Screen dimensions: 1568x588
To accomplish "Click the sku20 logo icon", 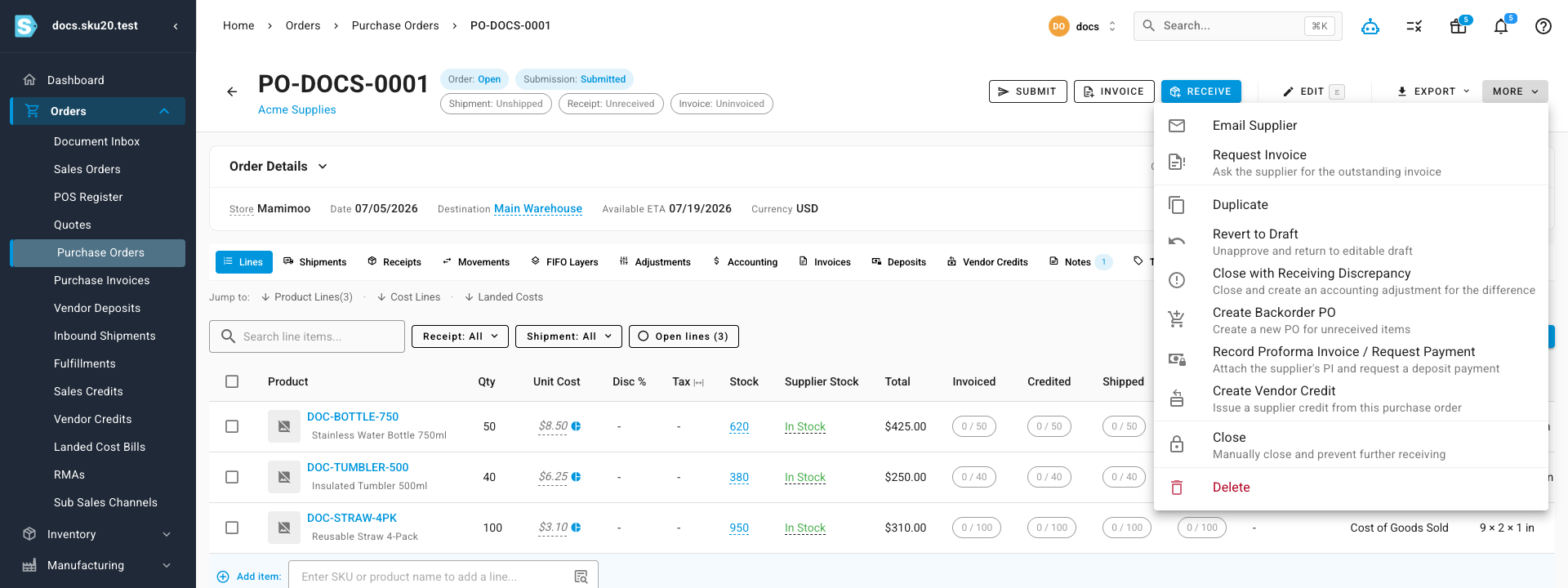I will [26, 26].
